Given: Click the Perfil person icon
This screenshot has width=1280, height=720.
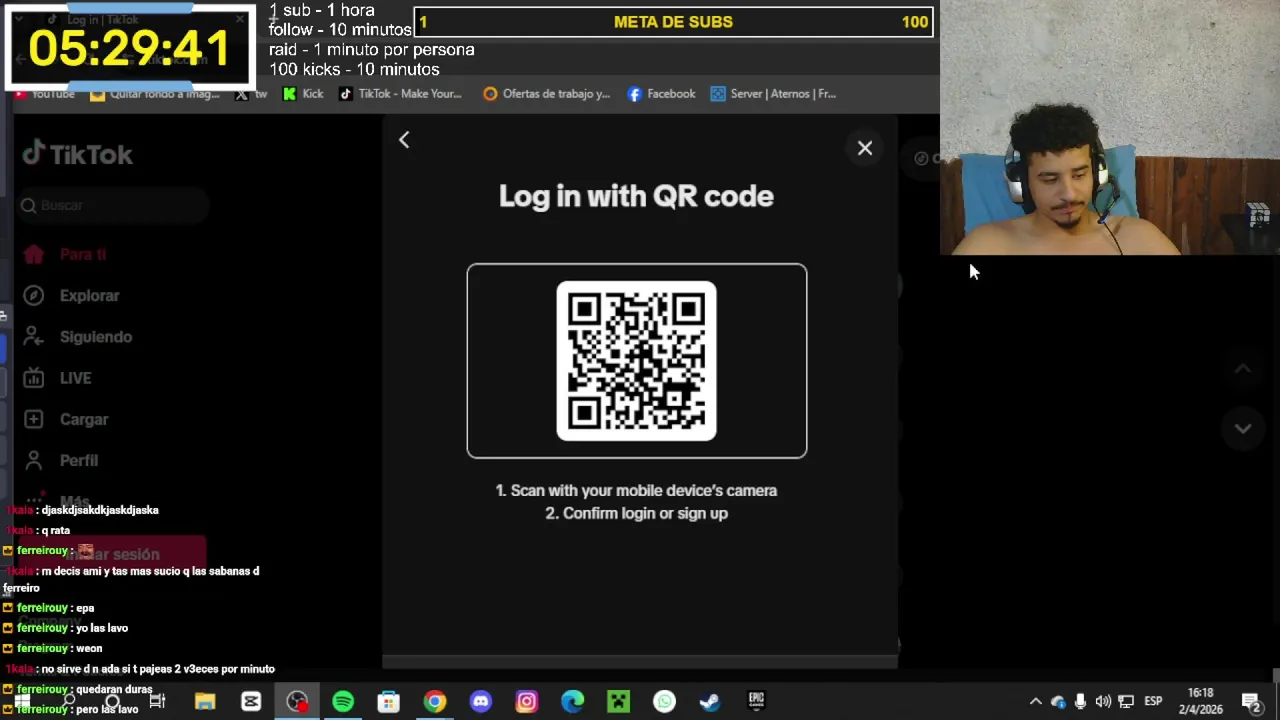Looking at the screenshot, I should 34,460.
